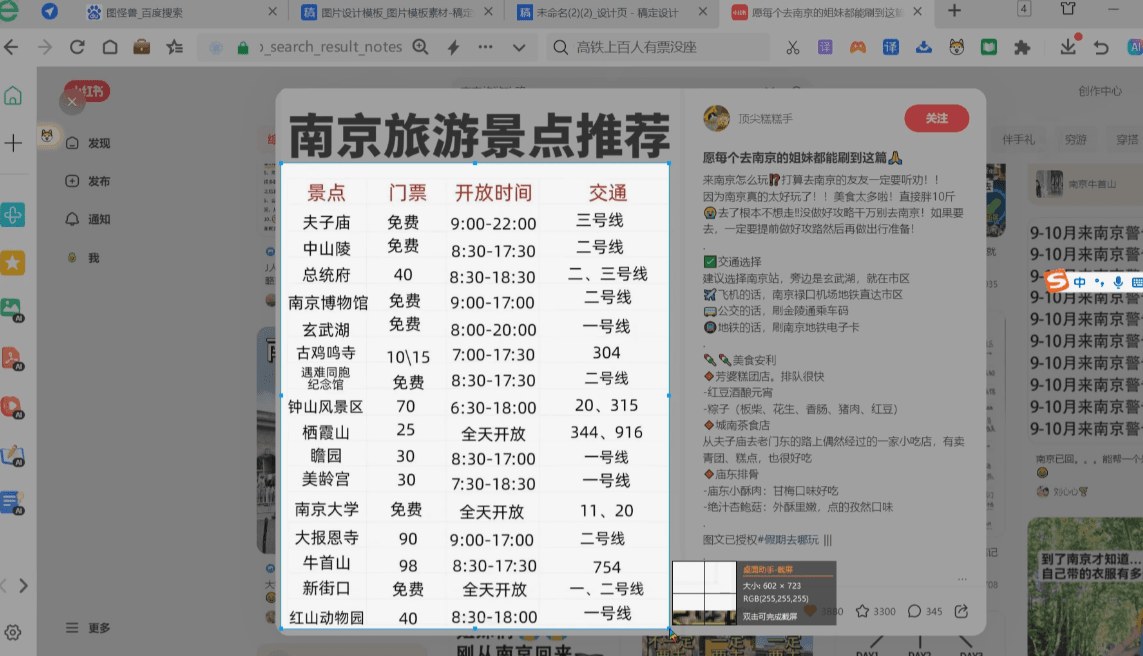Click the zoom magnifier in address bar
The width and height of the screenshot is (1143, 656).
click(421, 47)
